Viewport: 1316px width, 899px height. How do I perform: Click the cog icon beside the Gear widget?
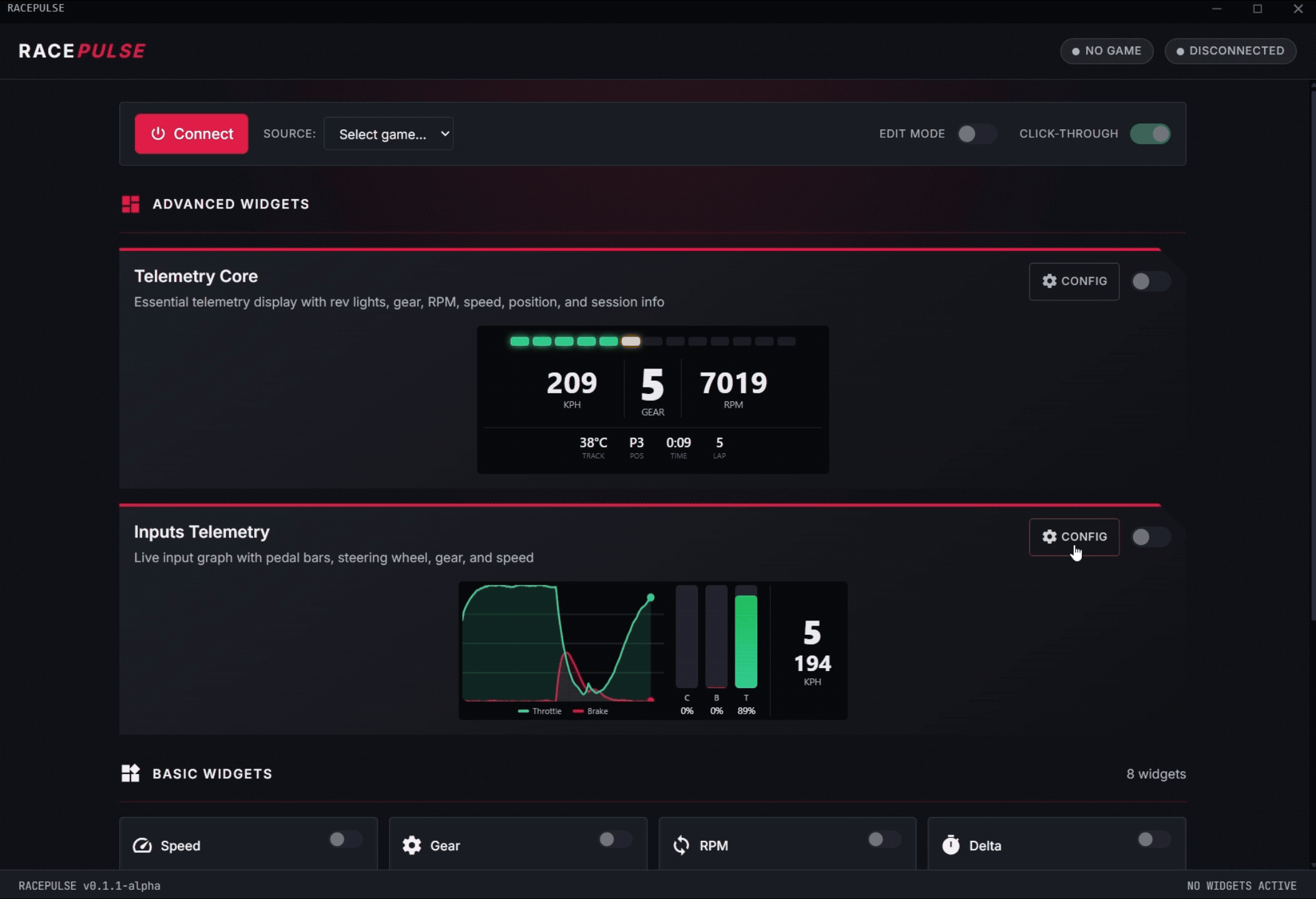tap(411, 845)
